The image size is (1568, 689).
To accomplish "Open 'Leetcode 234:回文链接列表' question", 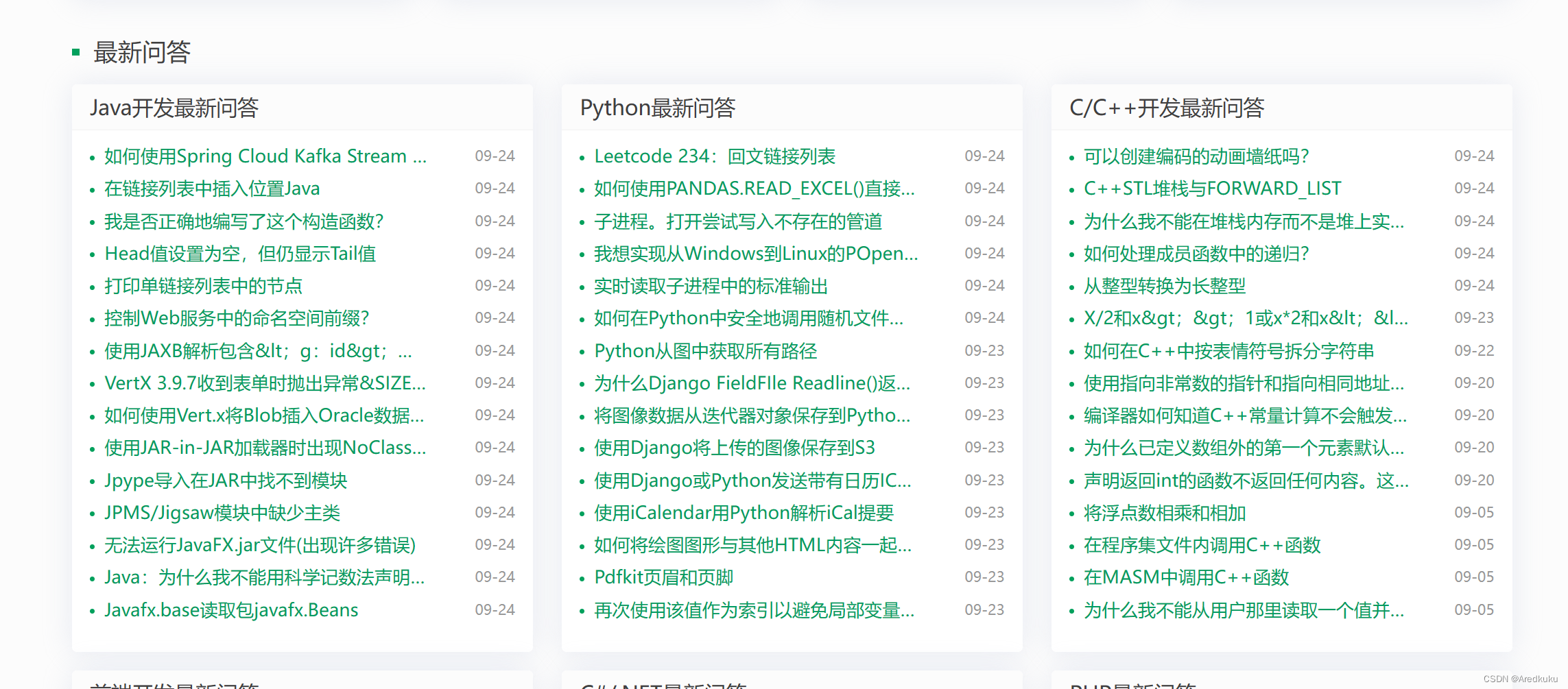I will [x=715, y=156].
